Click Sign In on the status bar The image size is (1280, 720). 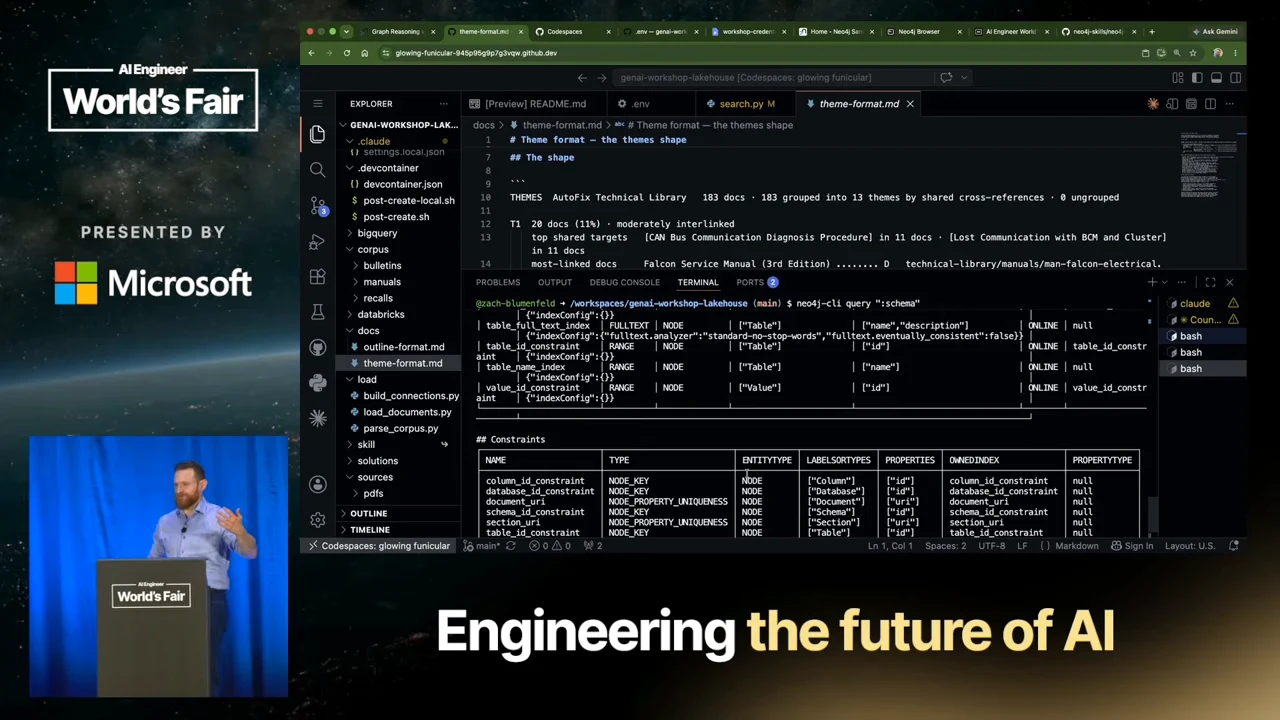1133,546
